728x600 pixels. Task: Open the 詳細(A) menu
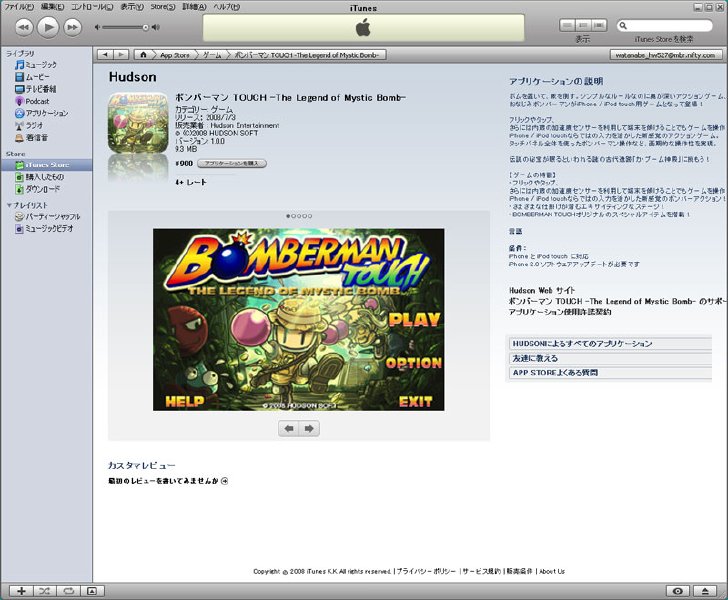(194, 7)
